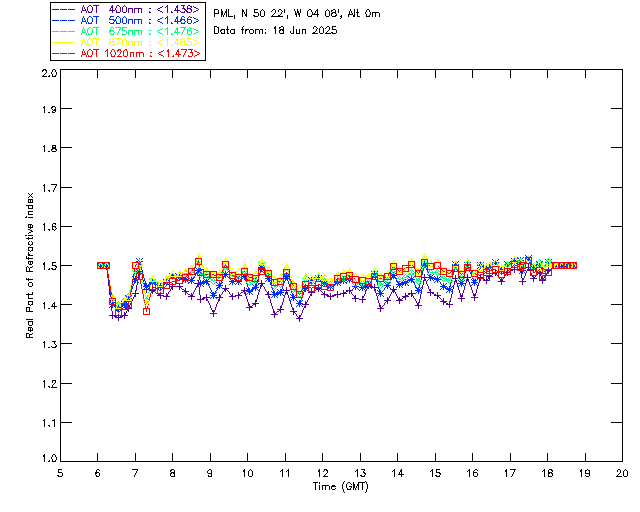This screenshot has width=640, height=512.
Task: Click the 7 x-axis tick label
Action: click(x=135, y=473)
